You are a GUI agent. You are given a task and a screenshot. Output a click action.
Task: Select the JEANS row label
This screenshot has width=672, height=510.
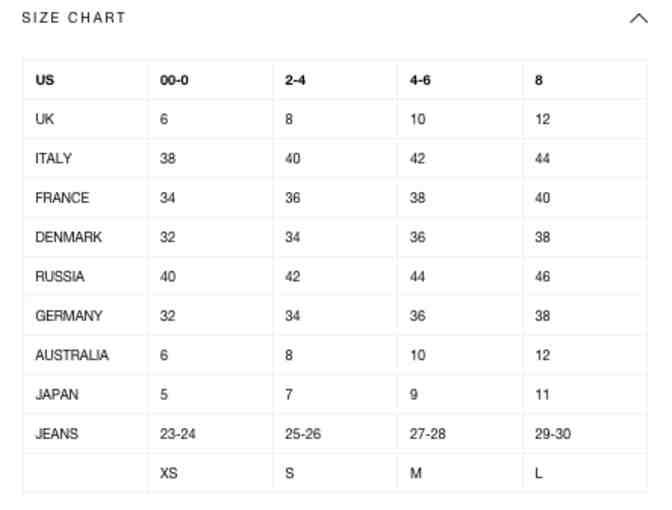tap(57, 434)
